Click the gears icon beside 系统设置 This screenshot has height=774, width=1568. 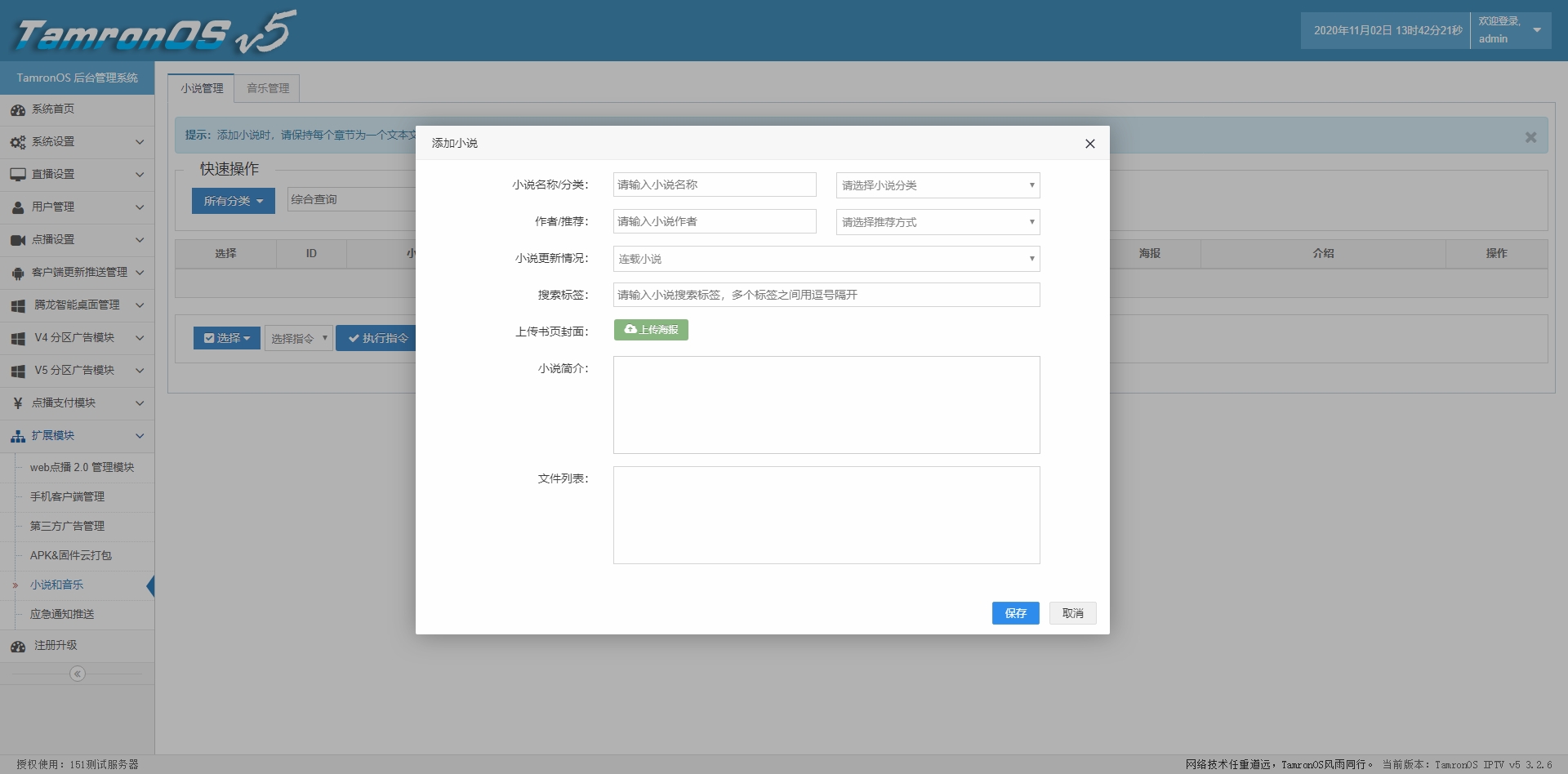18,142
